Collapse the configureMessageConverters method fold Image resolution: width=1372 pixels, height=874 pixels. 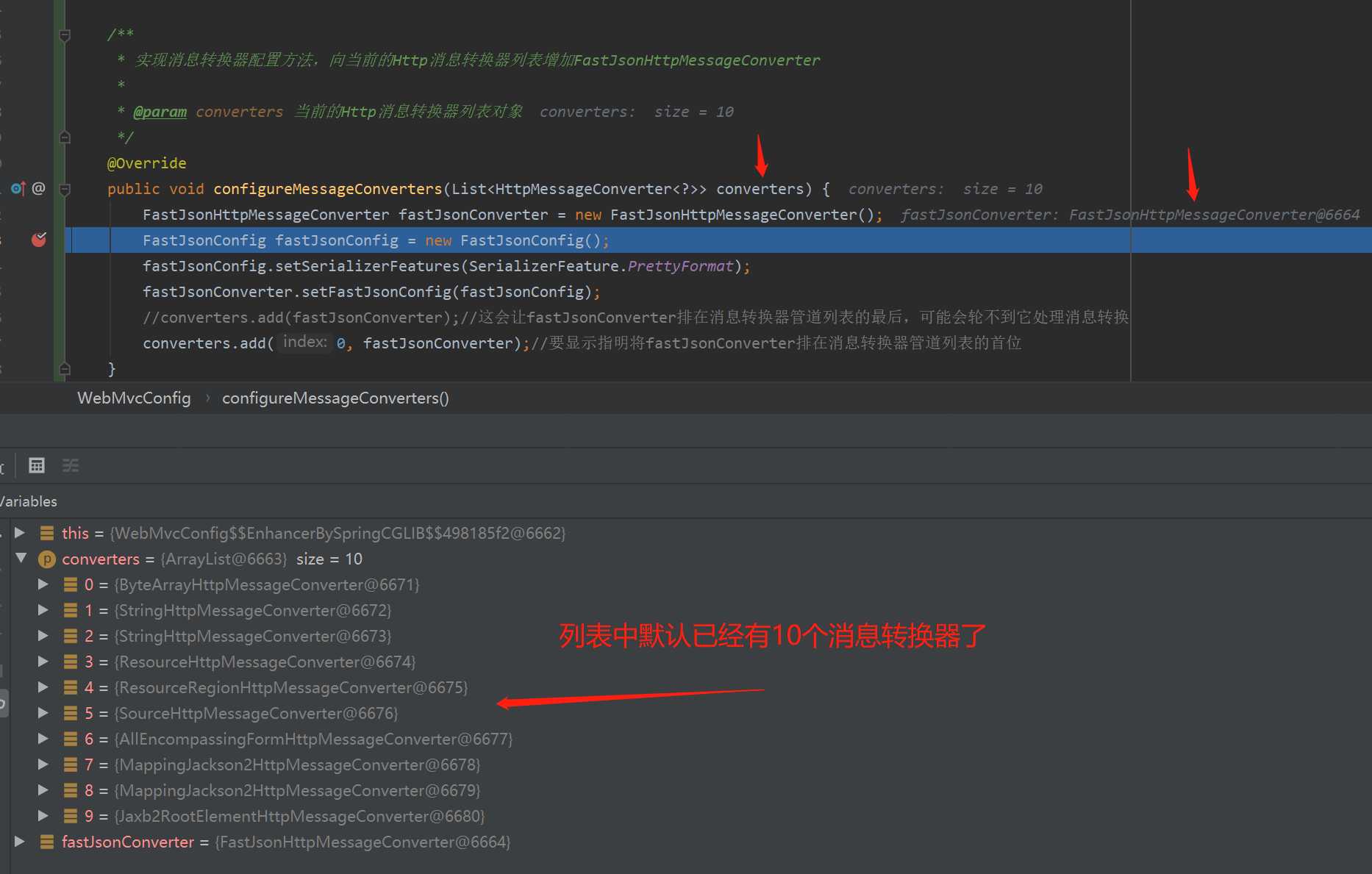point(65,189)
